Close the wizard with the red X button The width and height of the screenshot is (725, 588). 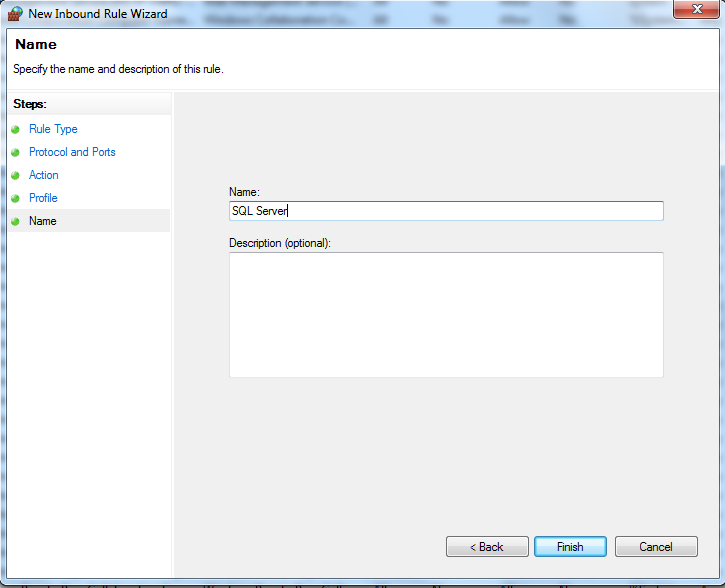pos(696,9)
